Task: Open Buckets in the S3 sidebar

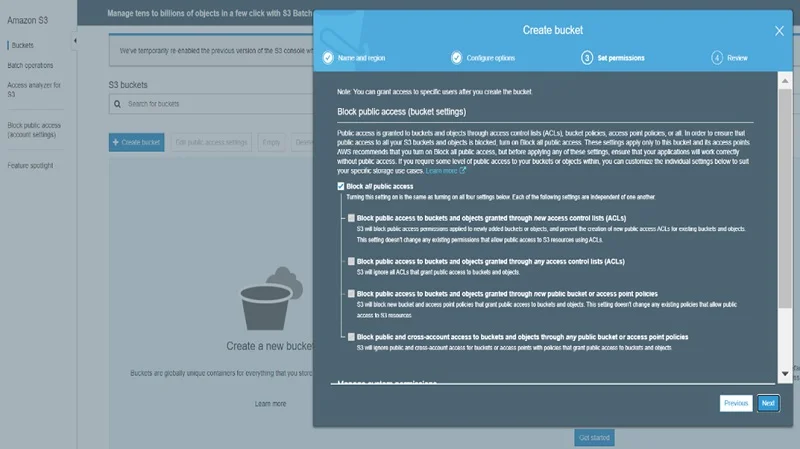Action: 22,45
